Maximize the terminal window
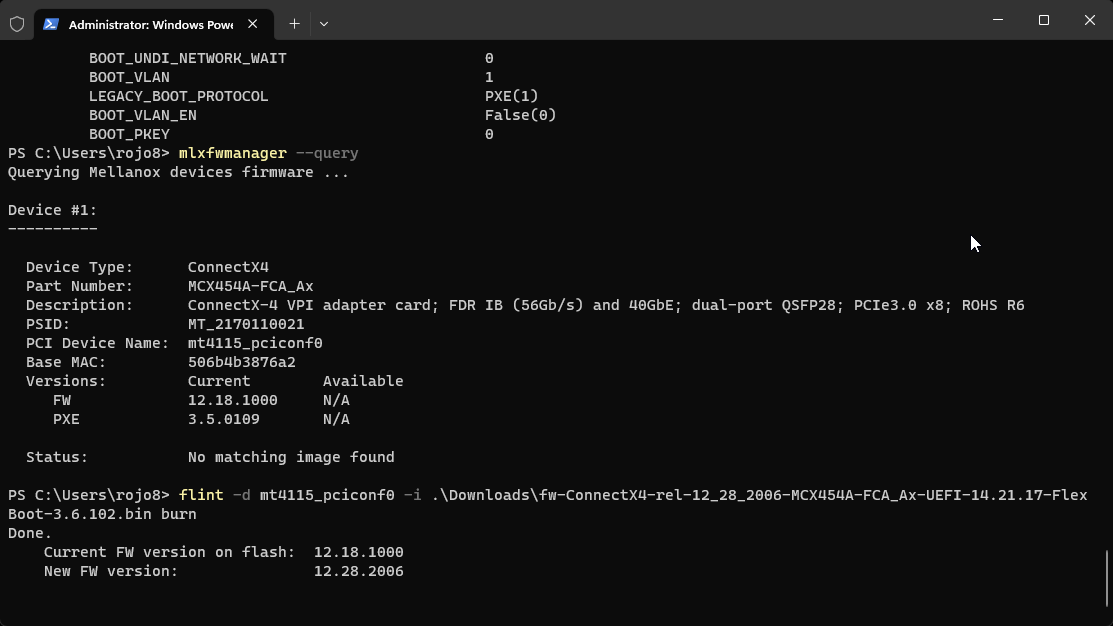Viewport: 1113px width, 626px height. pyautogui.click(x=1043, y=20)
